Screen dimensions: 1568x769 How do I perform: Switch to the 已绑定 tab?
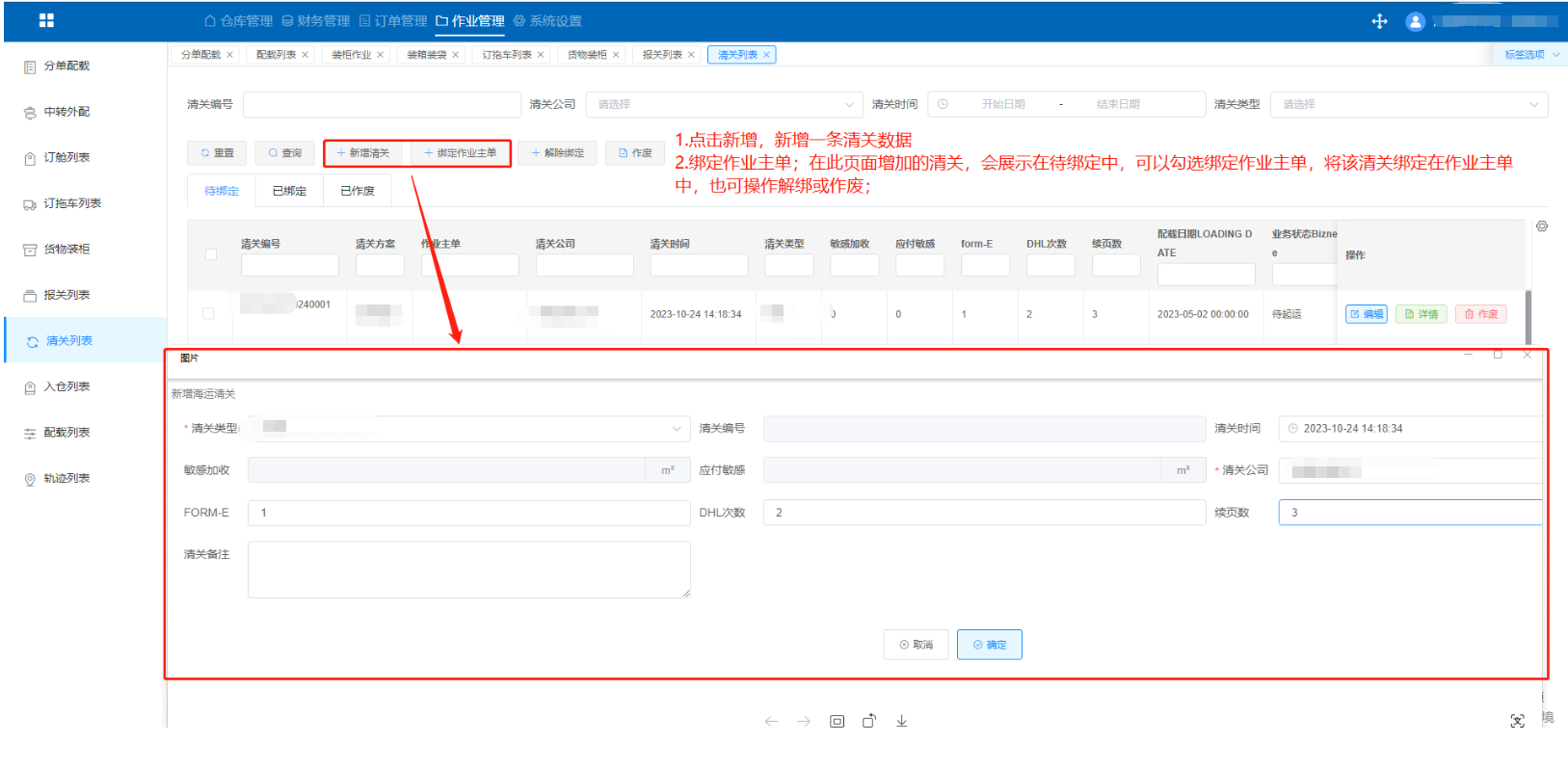pyautogui.click(x=289, y=191)
